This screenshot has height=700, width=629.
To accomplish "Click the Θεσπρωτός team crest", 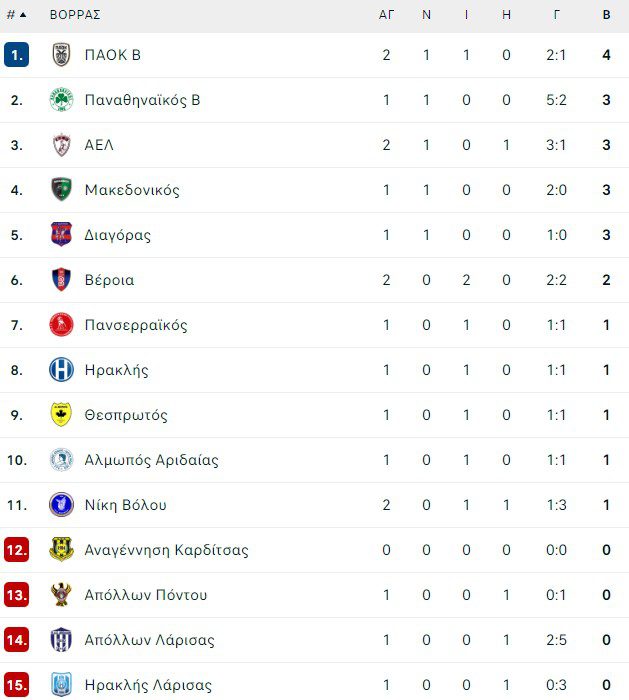I will coord(61,415).
